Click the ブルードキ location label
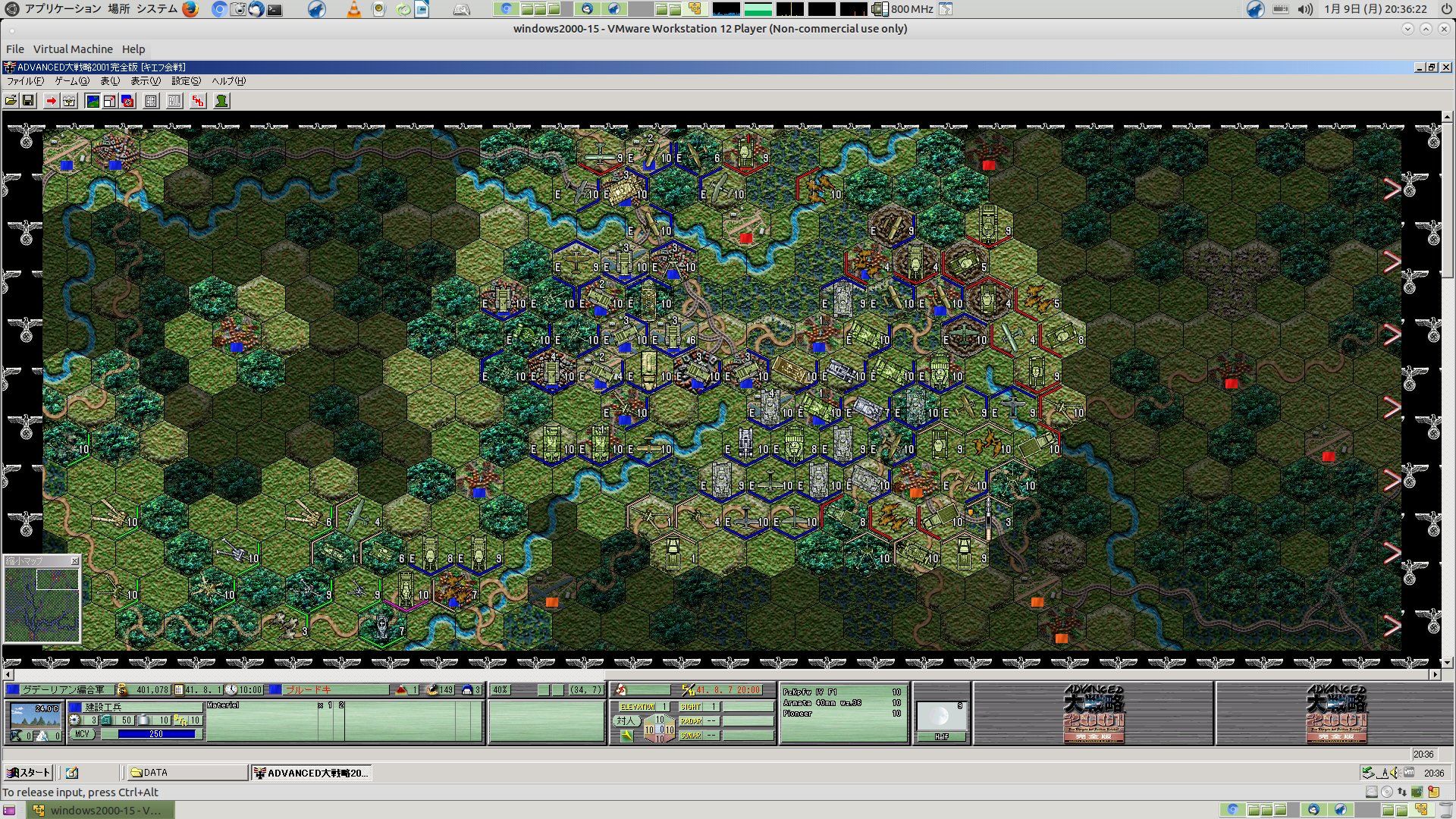Image resolution: width=1456 pixels, height=819 pixels. coord(308,690)
